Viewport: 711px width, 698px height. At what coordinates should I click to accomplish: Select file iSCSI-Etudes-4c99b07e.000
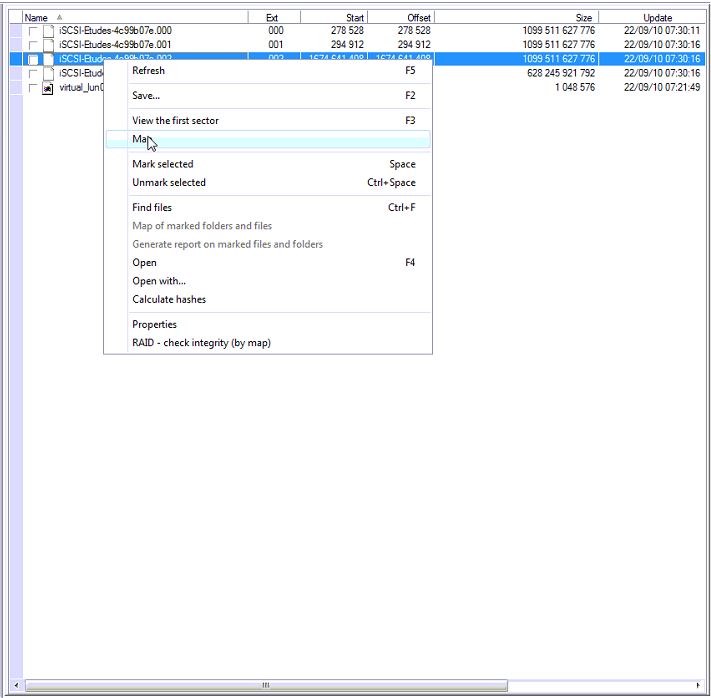(x=115, y=31)
